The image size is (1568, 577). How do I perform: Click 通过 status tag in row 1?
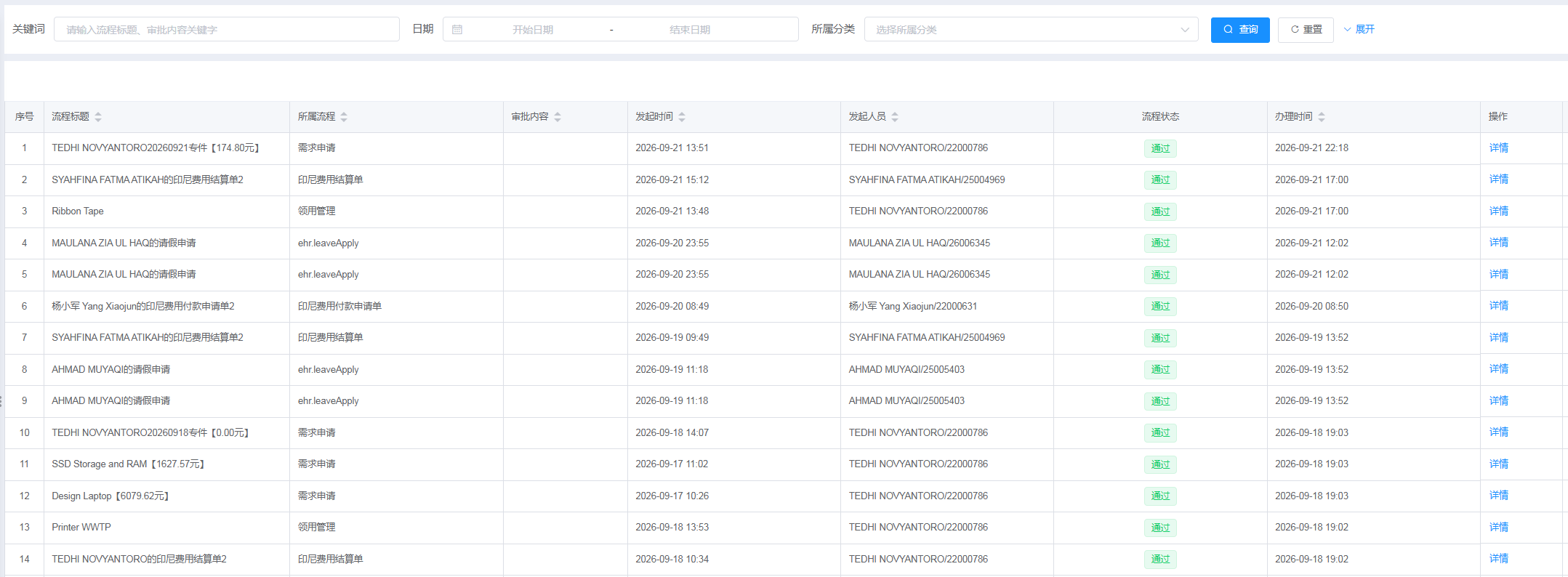coord(1160,148)
